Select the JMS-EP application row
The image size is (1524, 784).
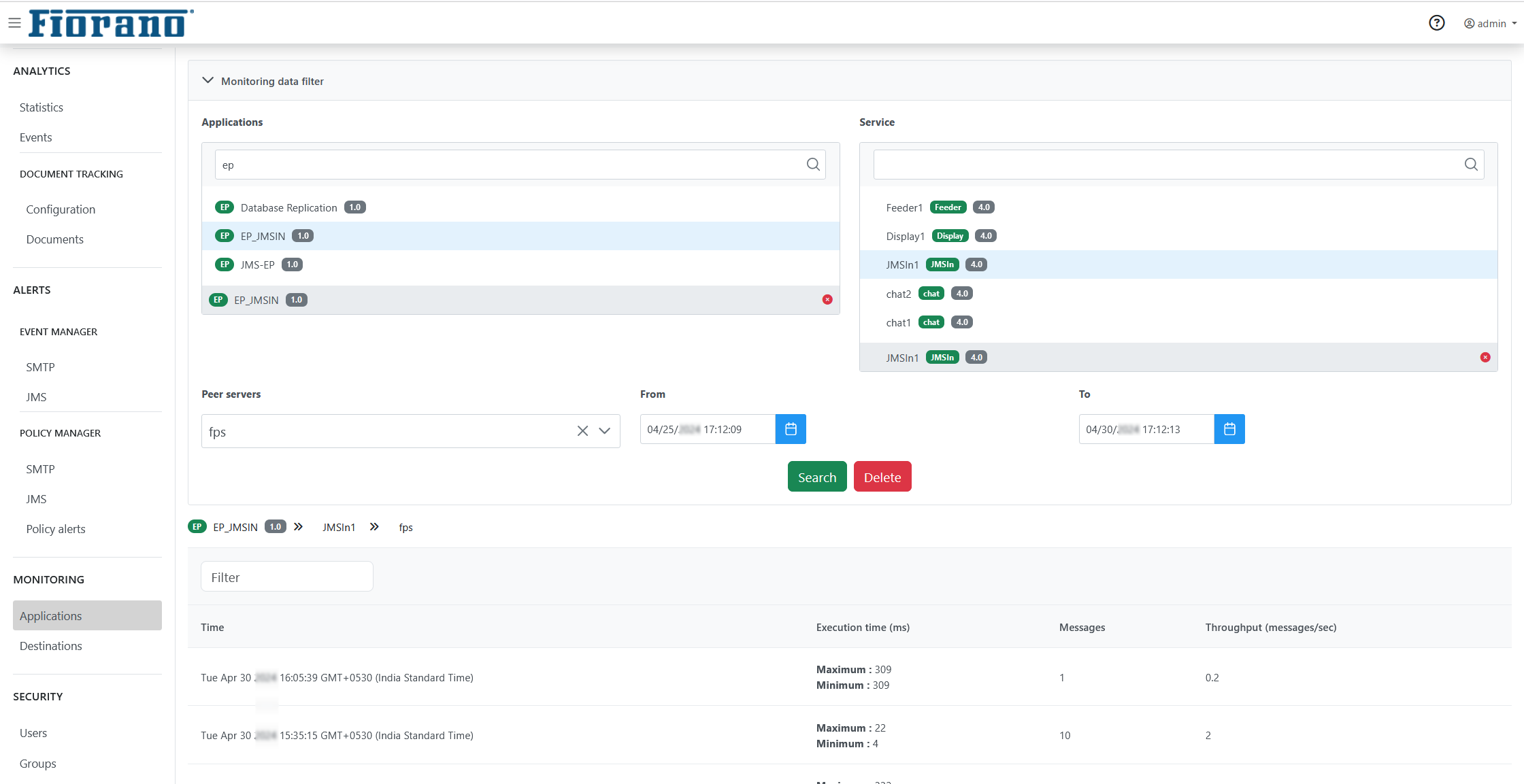point(520,265)
